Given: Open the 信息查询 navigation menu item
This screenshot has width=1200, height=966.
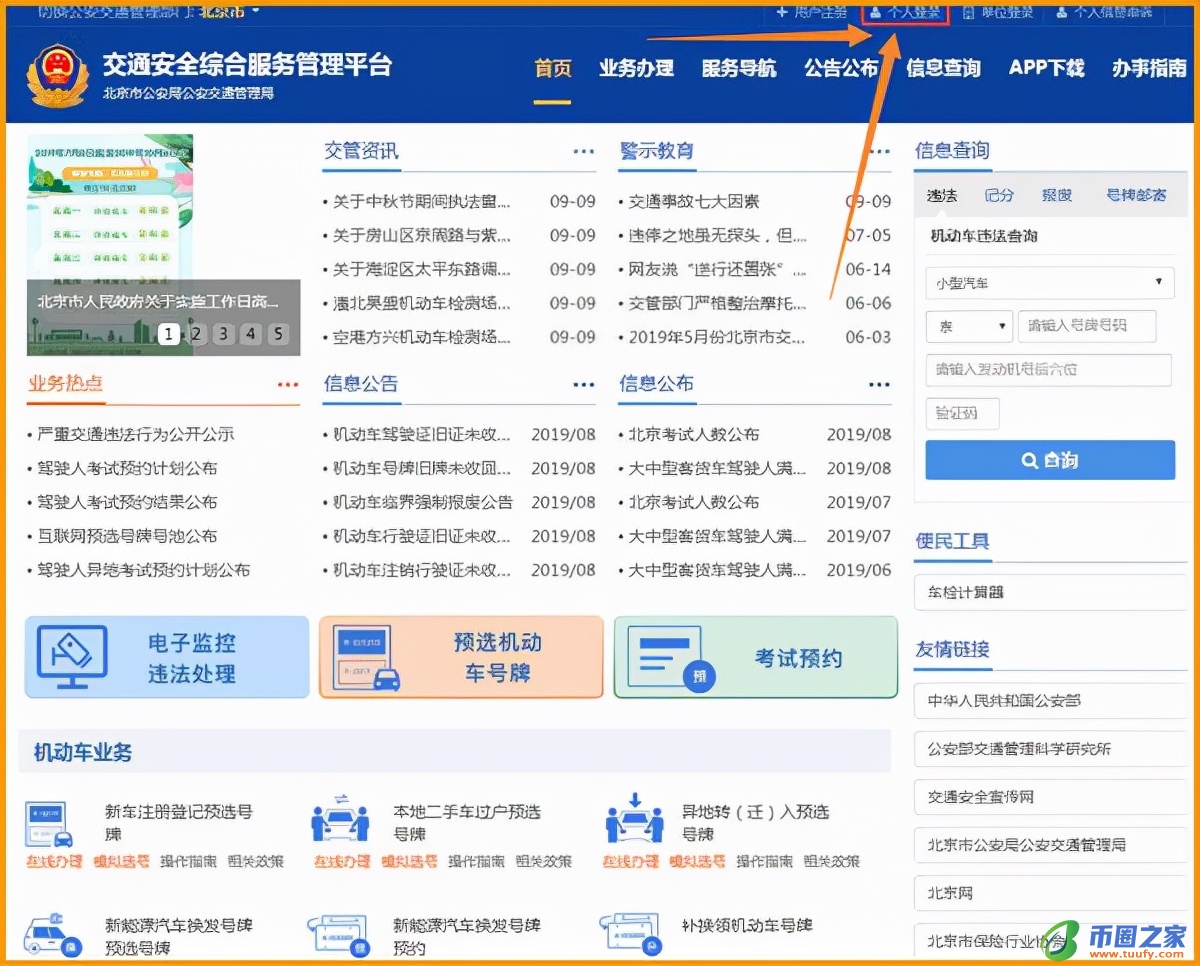Looking at the screenshot, I should pos(942,68).
